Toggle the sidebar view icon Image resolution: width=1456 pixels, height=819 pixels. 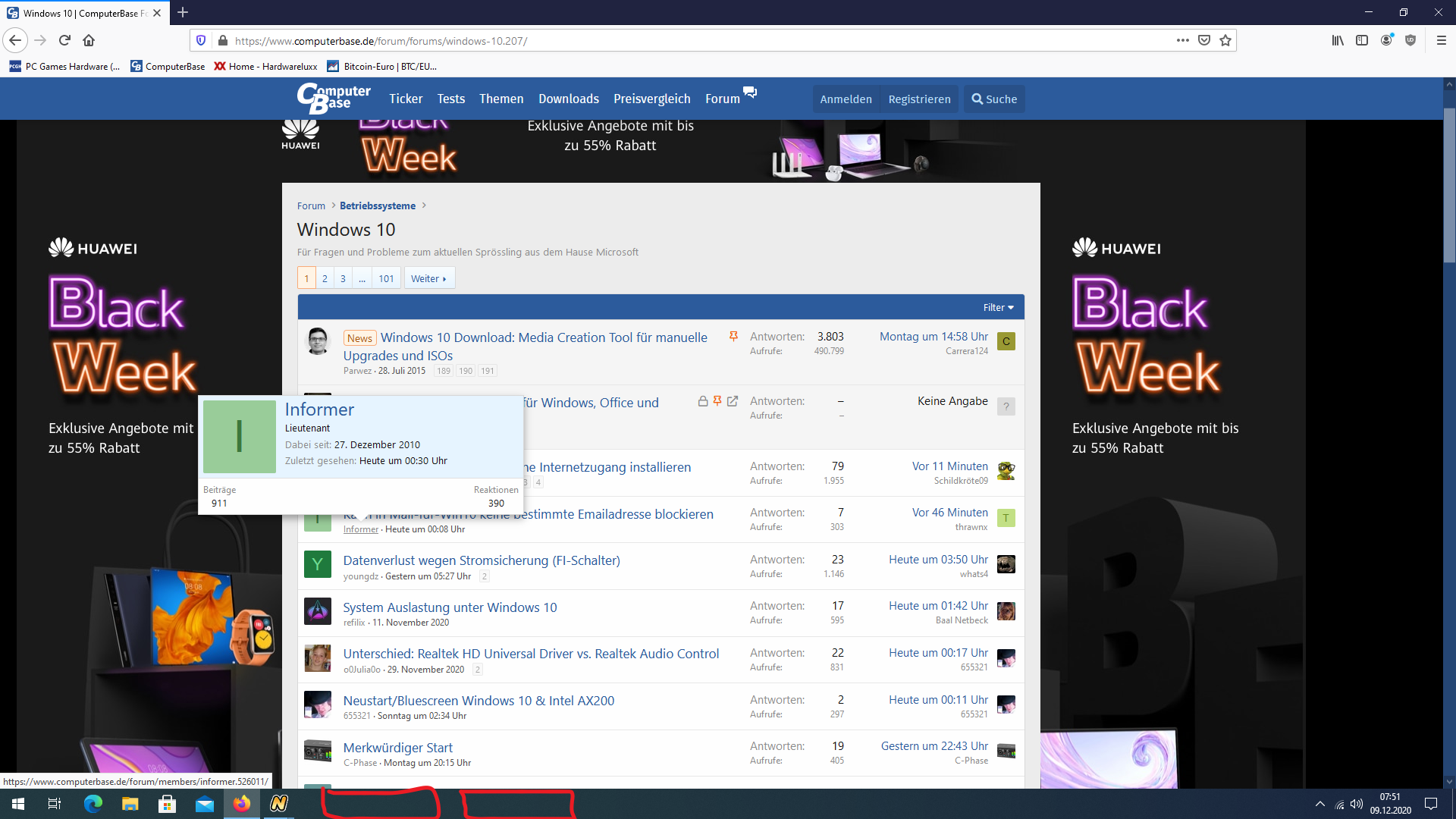tap(1362, 40)
